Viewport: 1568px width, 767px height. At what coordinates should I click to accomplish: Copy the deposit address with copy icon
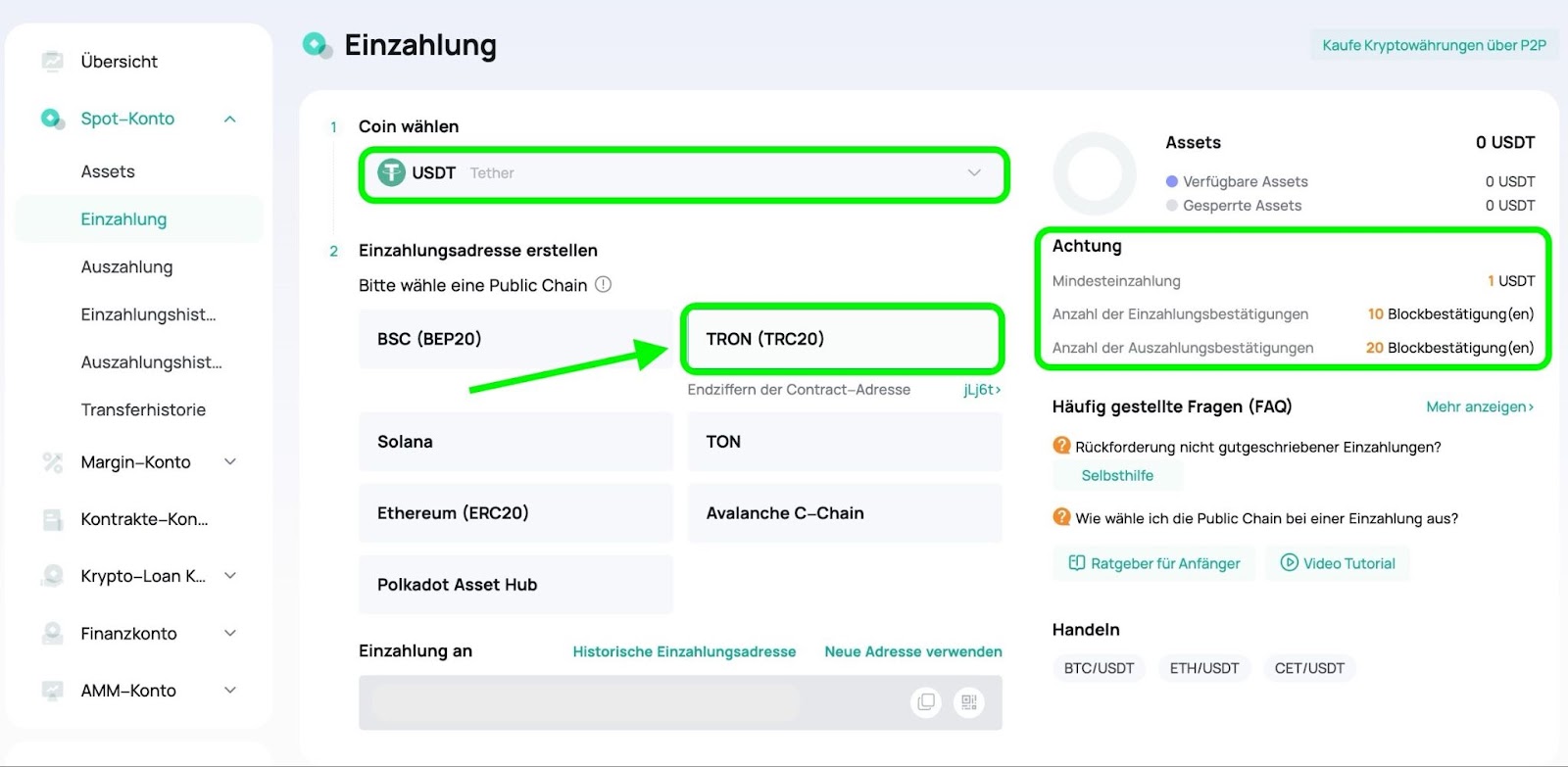(926, 702)
